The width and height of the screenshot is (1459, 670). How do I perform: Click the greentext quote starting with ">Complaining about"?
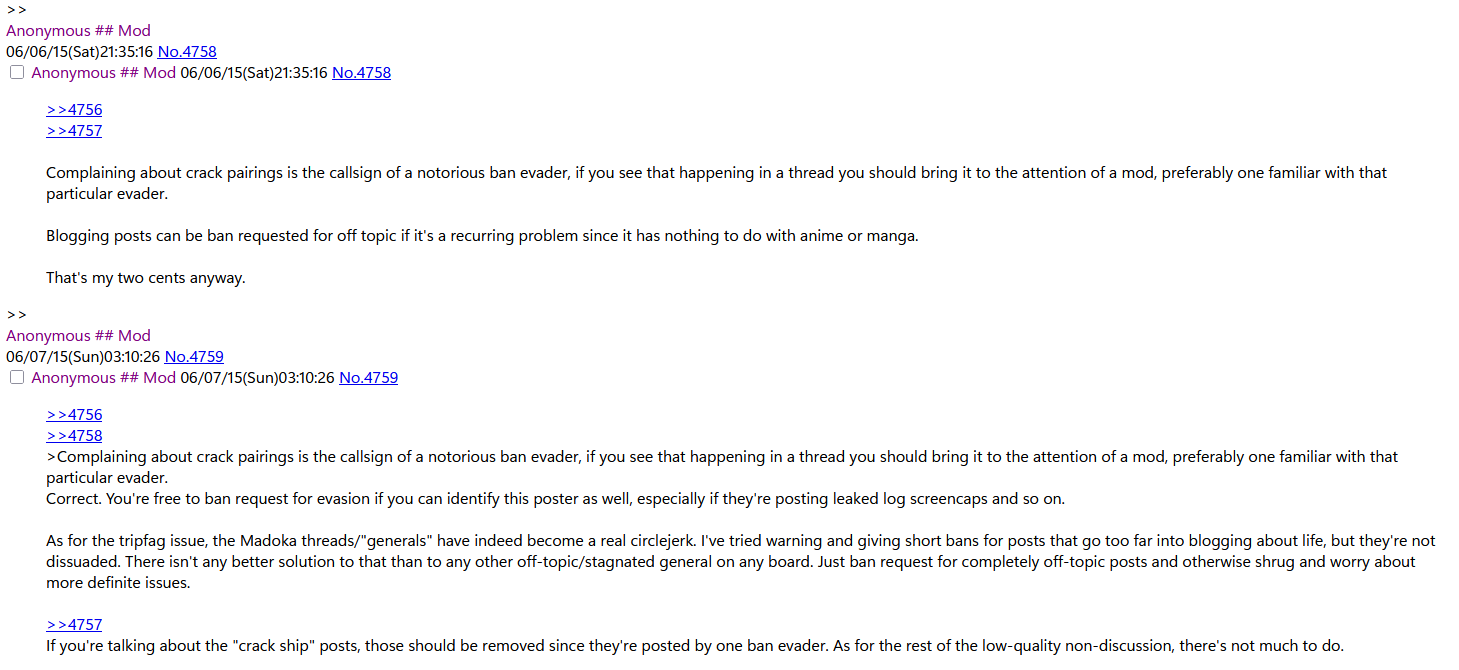[722, 467]
